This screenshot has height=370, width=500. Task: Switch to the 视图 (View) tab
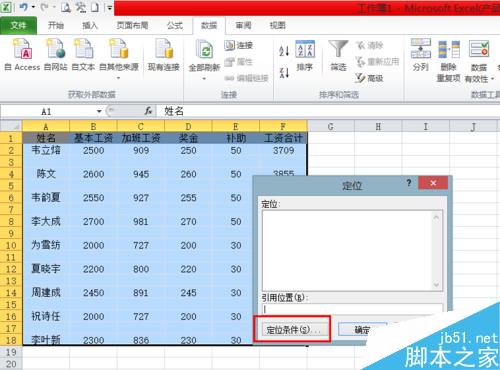[278, 25]
